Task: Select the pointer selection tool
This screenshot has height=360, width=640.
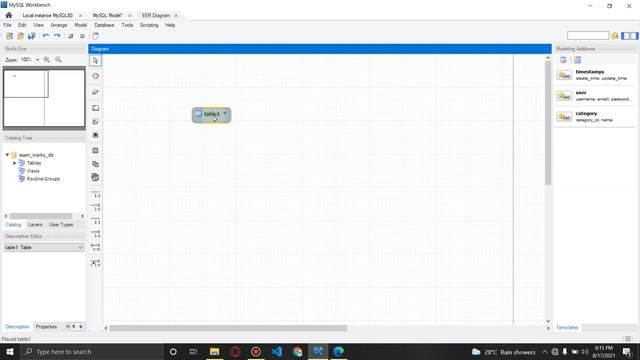Action: point(96,60)
